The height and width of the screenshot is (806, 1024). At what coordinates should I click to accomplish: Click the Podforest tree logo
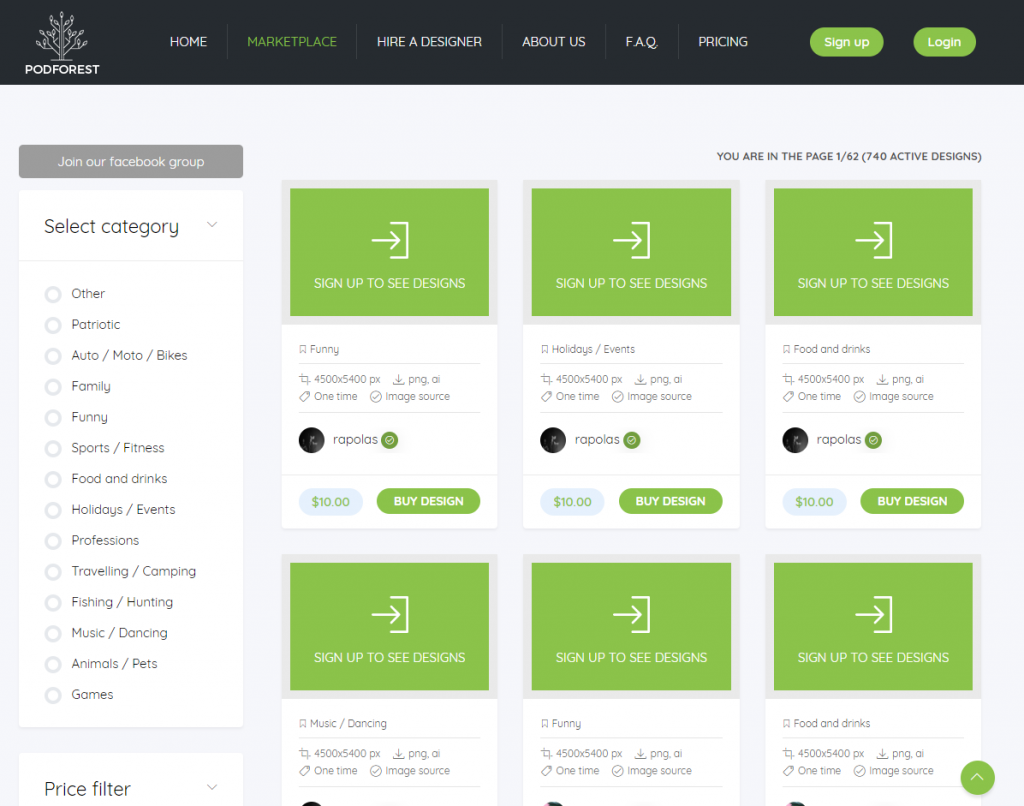point(61,43)
